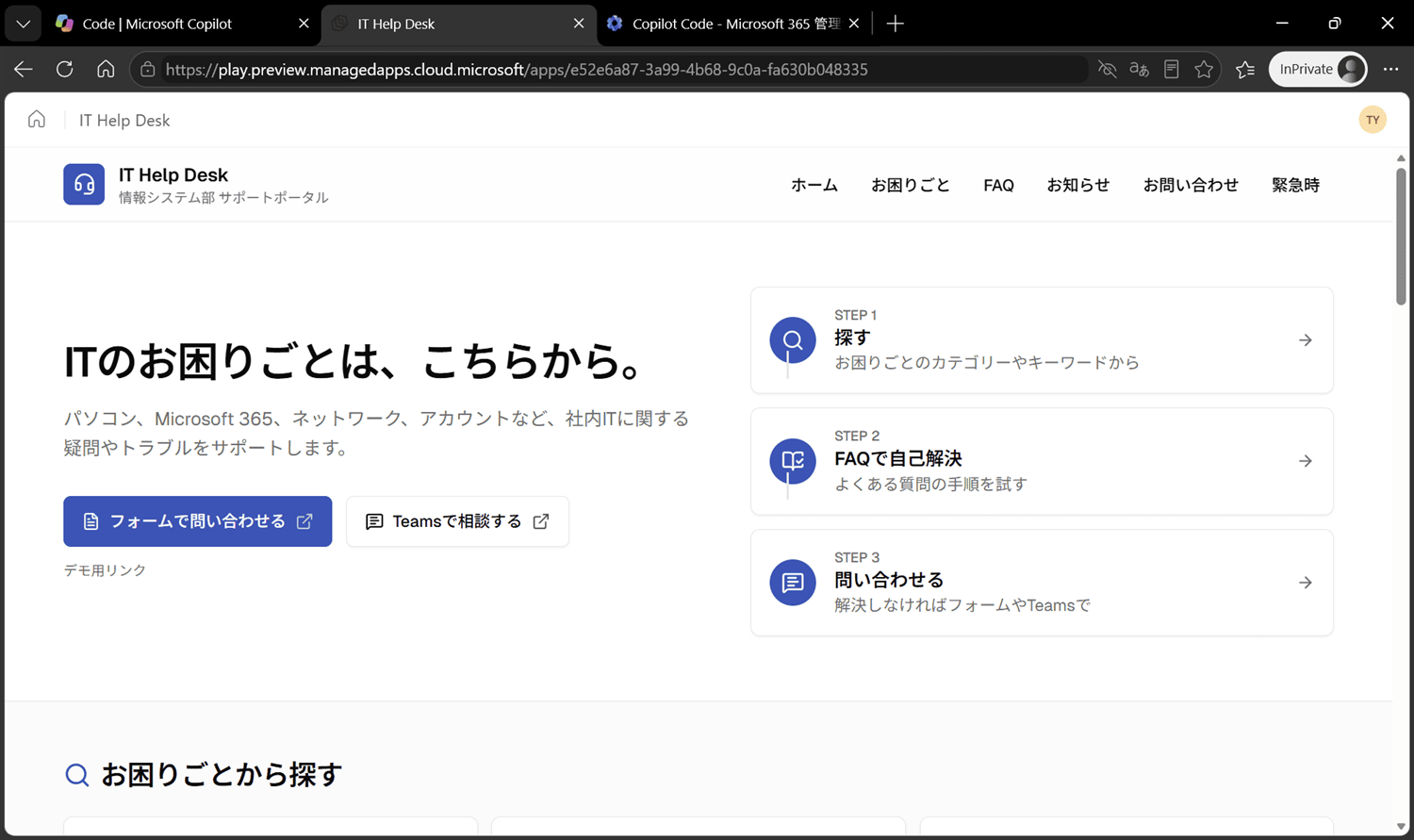Close the Code | Microsoft Copilot tab
This screenshot has width=1414, height=840.
click(x=304, y=24)
